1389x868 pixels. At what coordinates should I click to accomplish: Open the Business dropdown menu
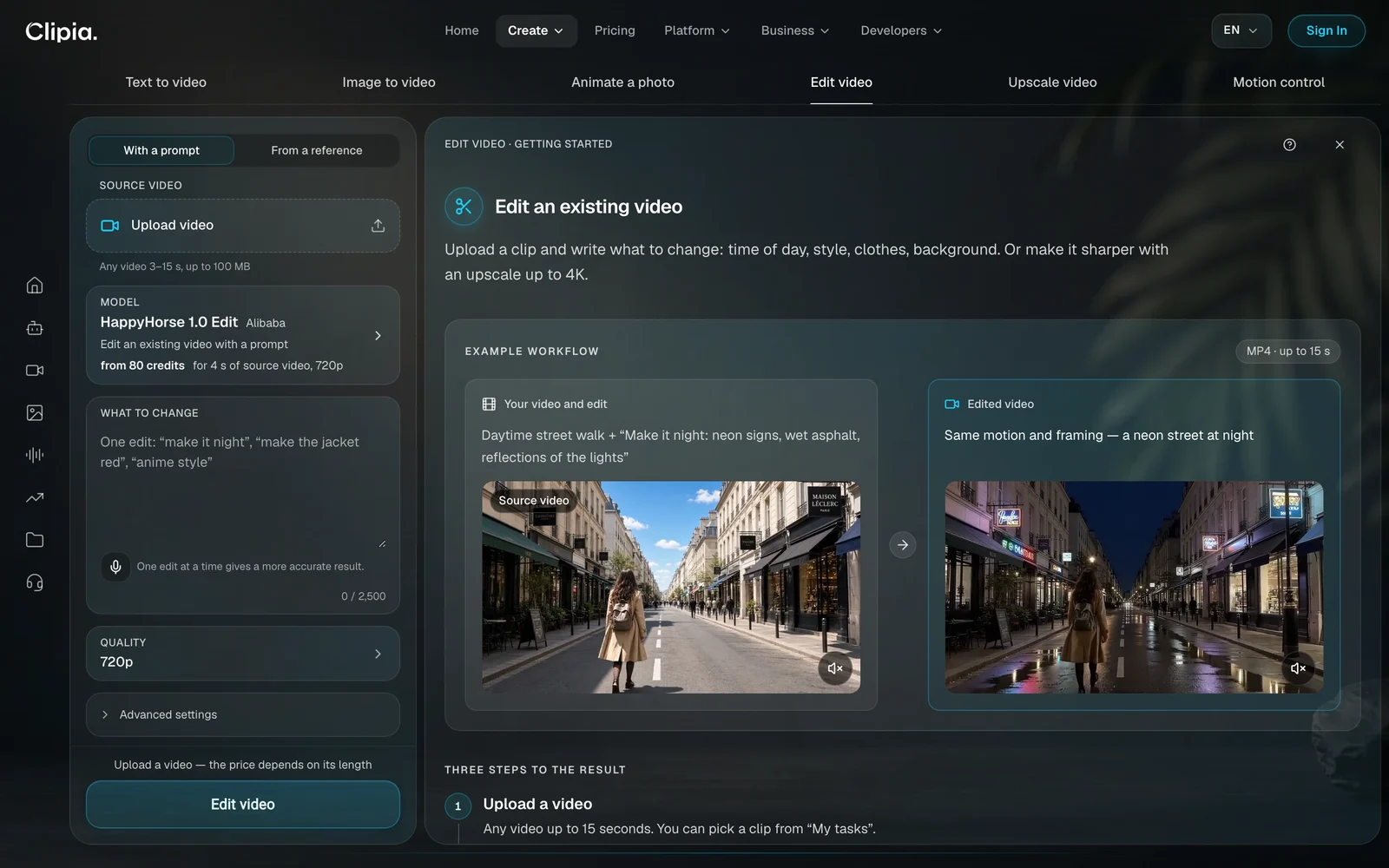coord(795,30)
